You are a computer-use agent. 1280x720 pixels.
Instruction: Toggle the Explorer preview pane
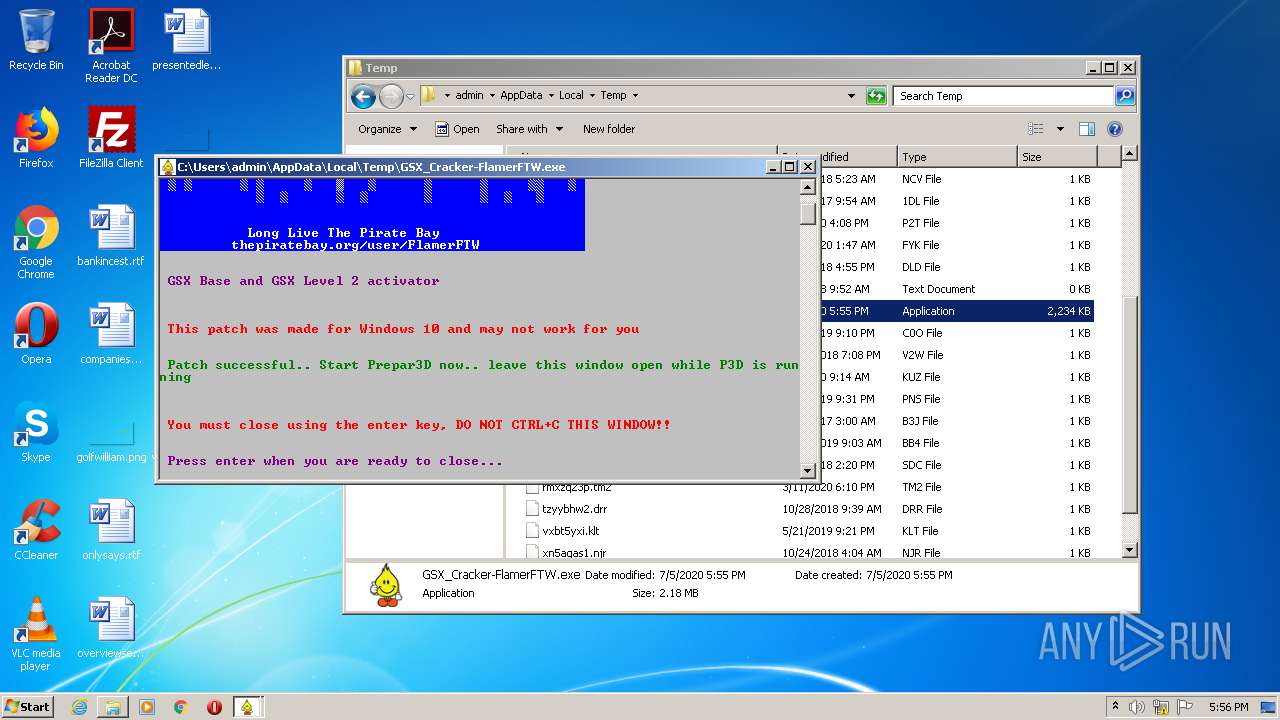1087,129
